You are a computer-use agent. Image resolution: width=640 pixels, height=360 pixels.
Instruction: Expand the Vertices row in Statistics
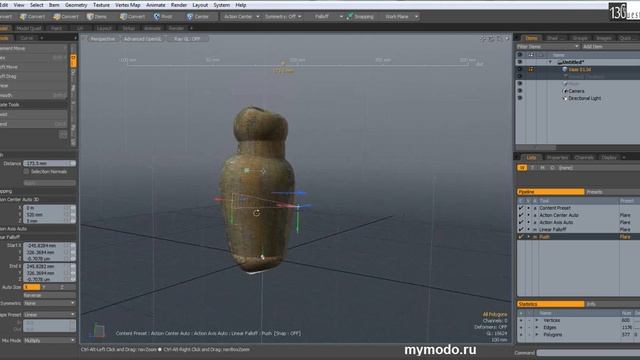(x=537, y=320)
